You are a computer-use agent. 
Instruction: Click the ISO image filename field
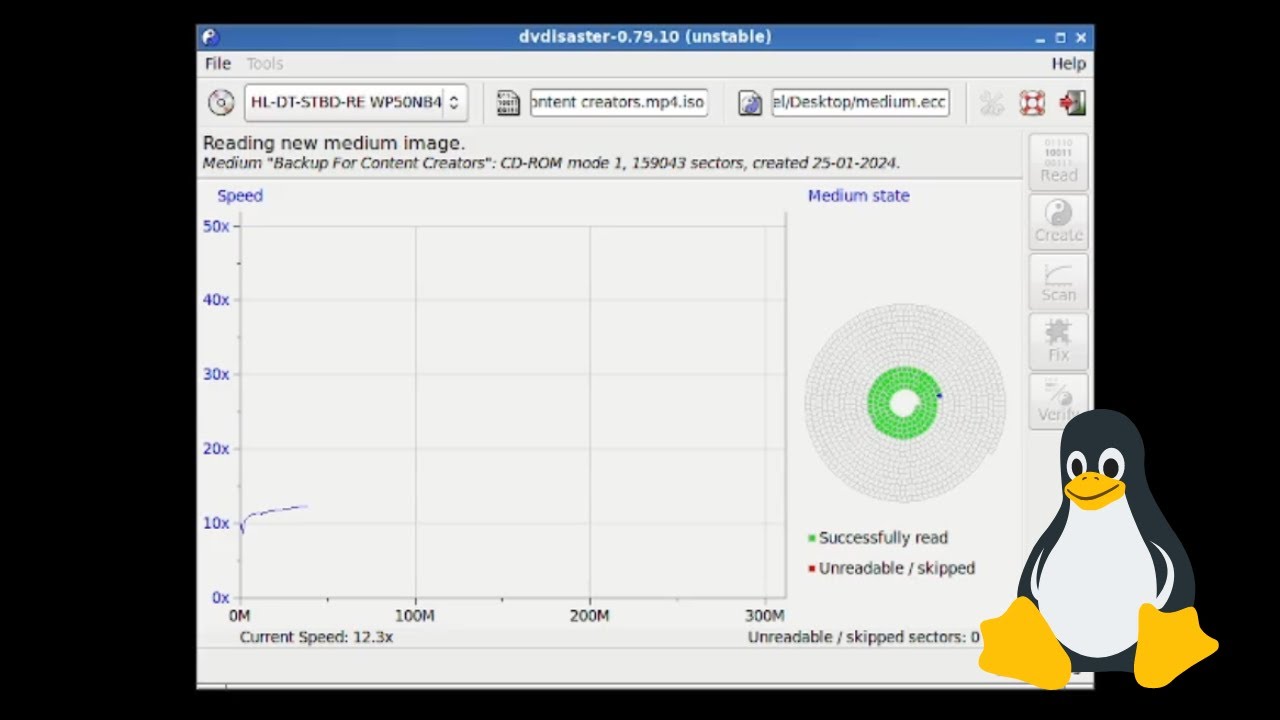(x=619, y=102)
